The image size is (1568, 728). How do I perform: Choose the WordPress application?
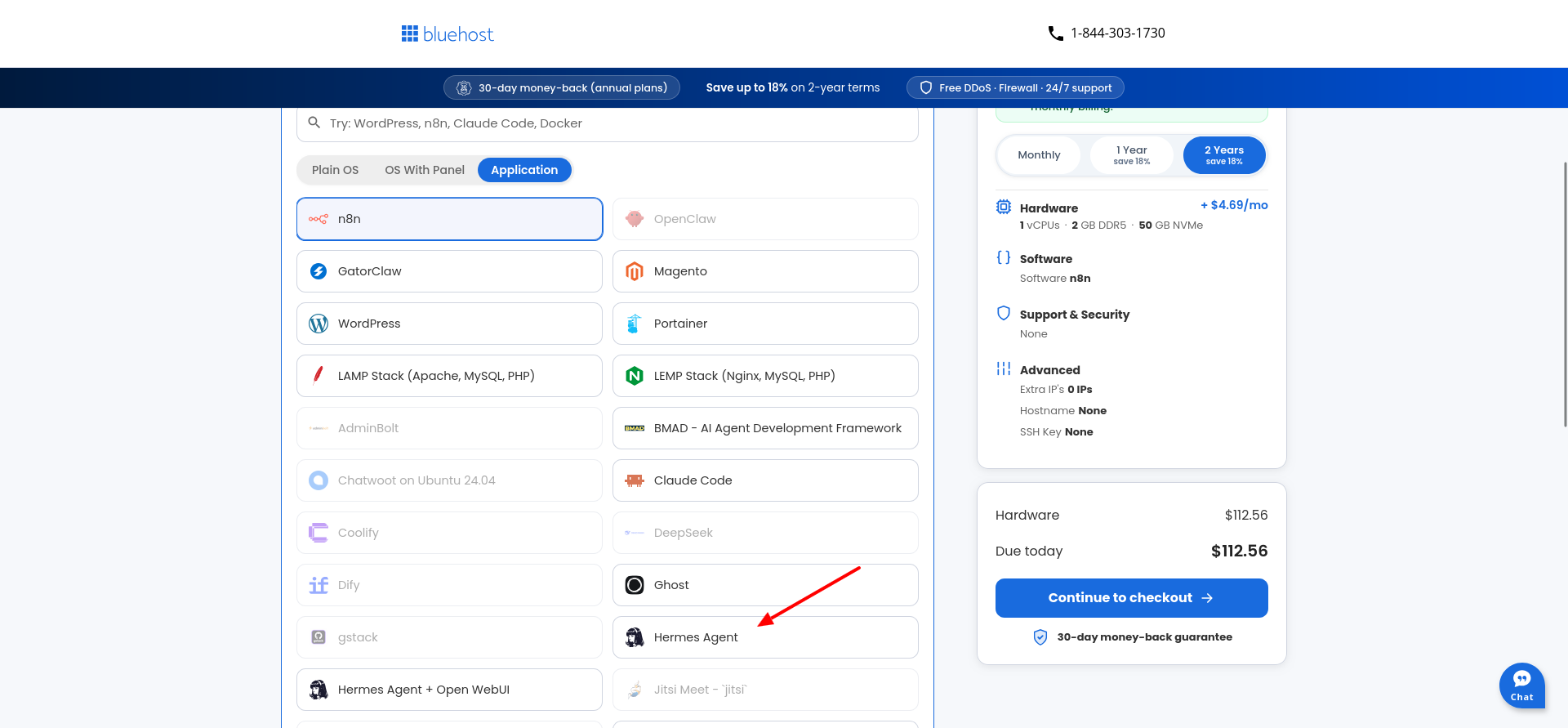coord(450,324)
